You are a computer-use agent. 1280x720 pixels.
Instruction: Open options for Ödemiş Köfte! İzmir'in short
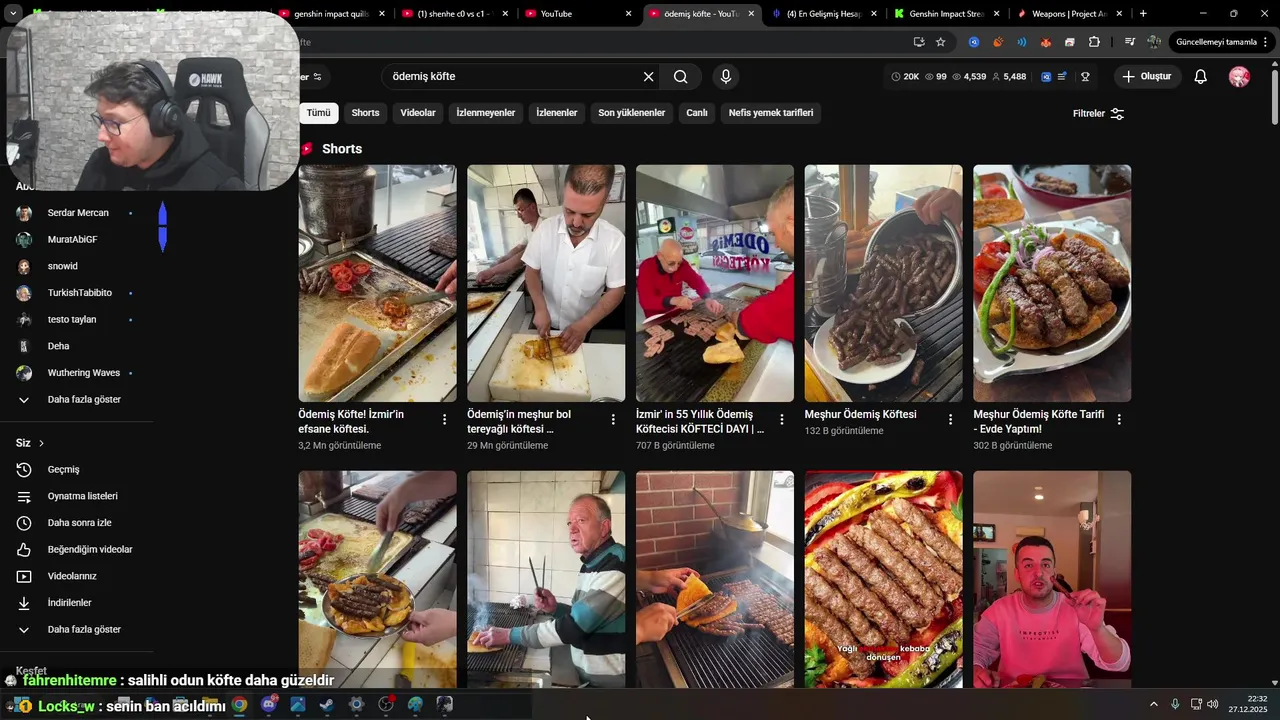point(444,420)
